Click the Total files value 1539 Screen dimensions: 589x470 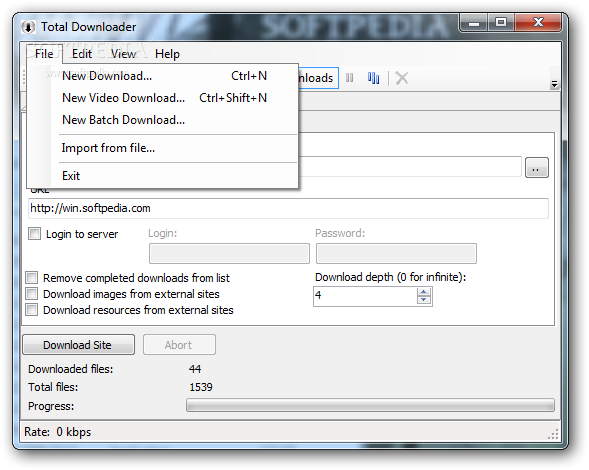(201, 387)
